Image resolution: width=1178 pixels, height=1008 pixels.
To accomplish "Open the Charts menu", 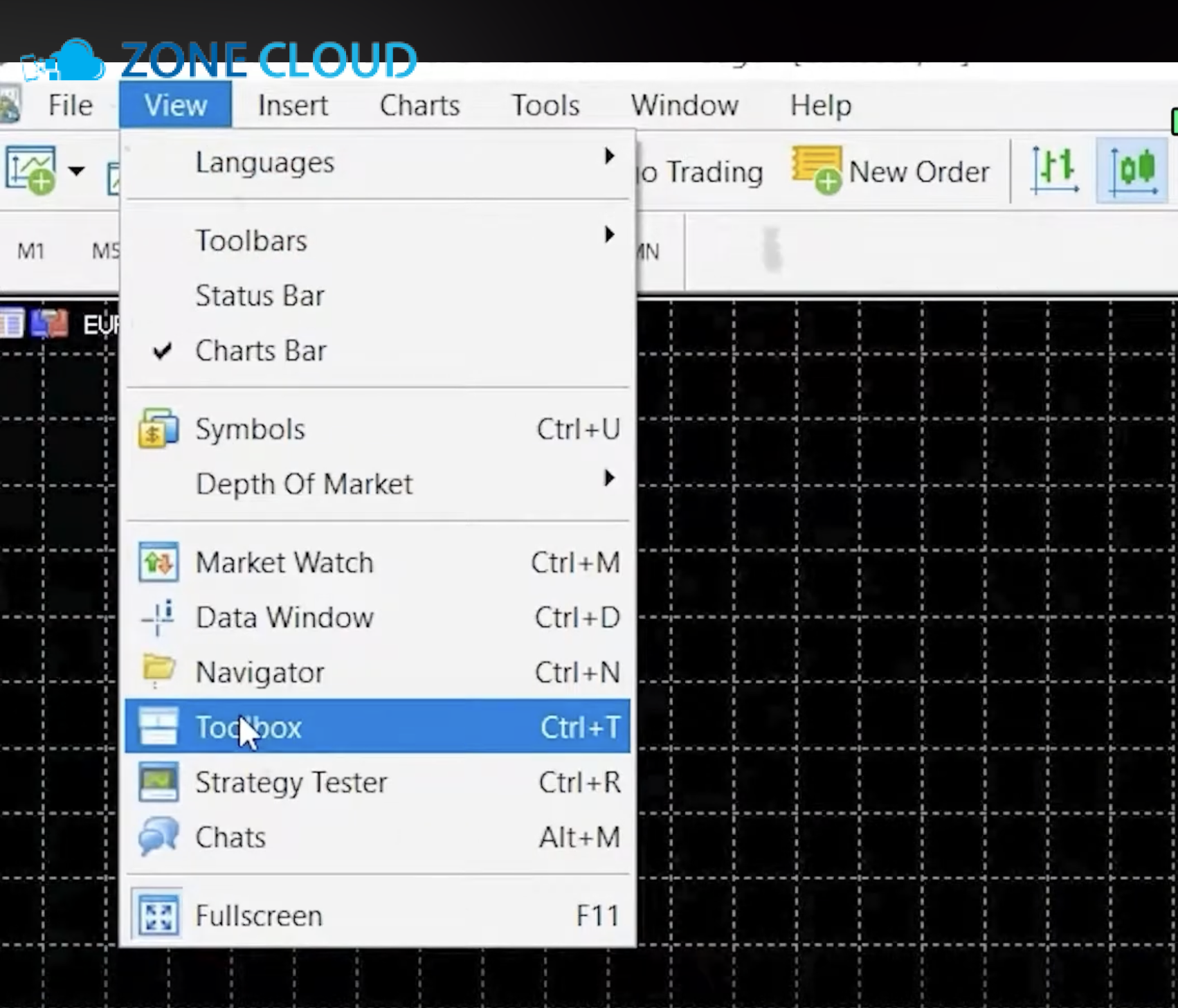I will click(x=419, y=105).
